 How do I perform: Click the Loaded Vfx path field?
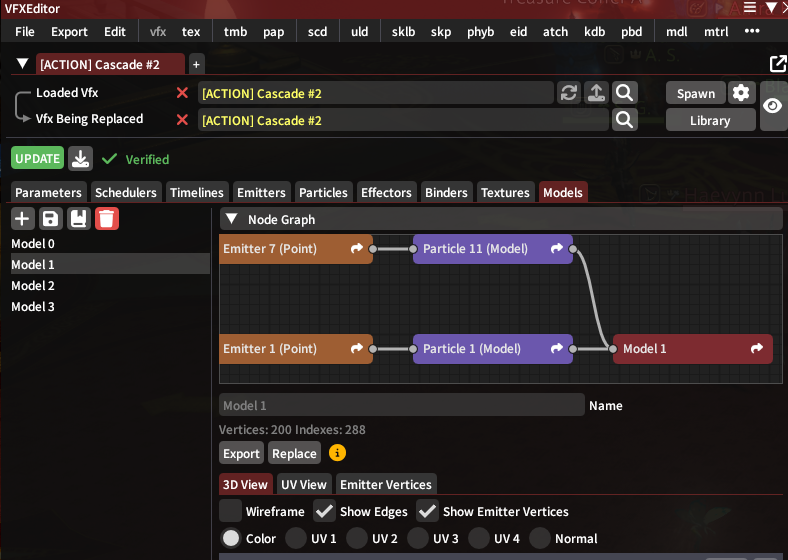(x=375, y=93)
